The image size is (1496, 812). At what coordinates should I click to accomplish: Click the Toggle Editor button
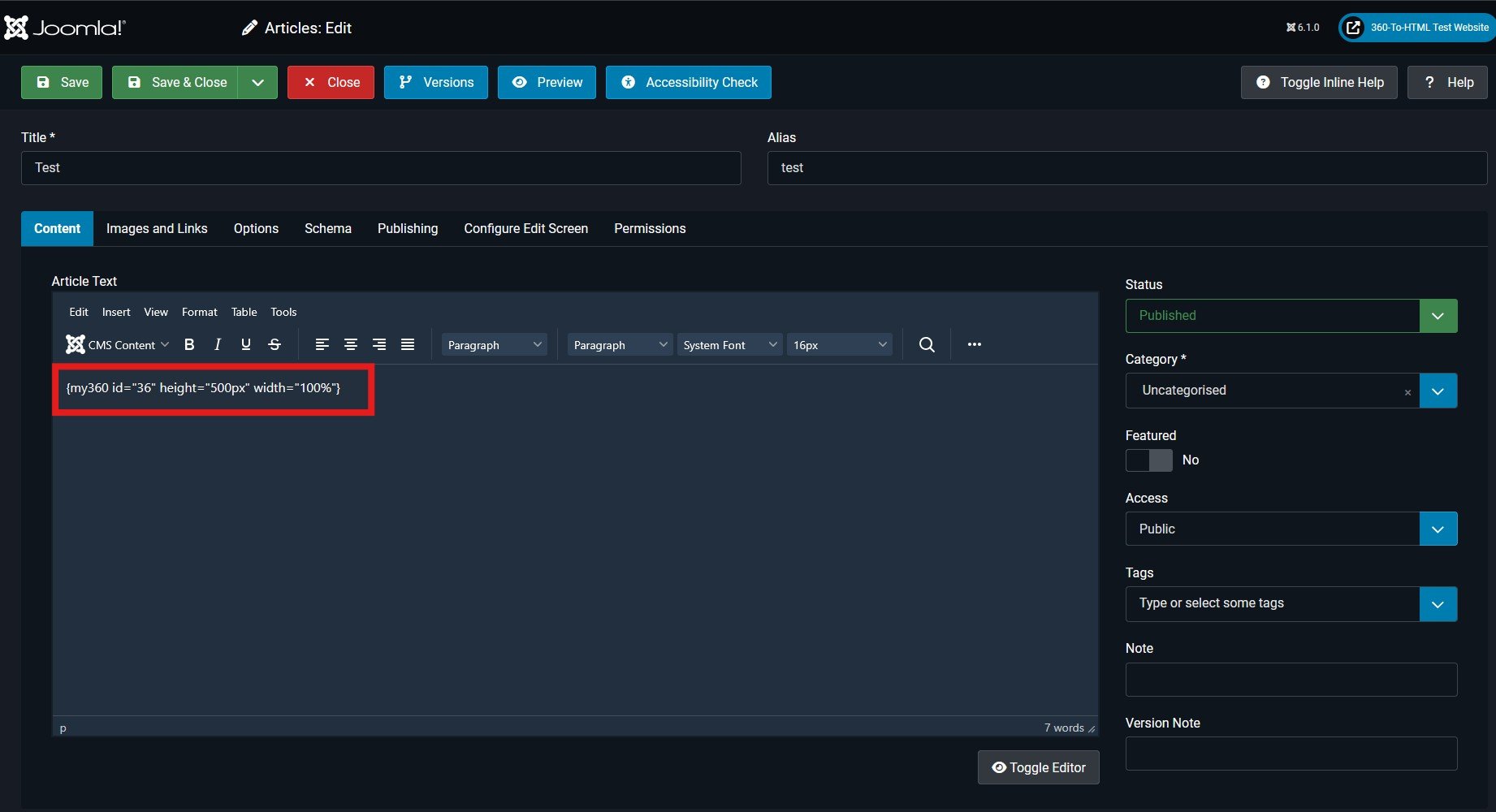coord(1039,767)
